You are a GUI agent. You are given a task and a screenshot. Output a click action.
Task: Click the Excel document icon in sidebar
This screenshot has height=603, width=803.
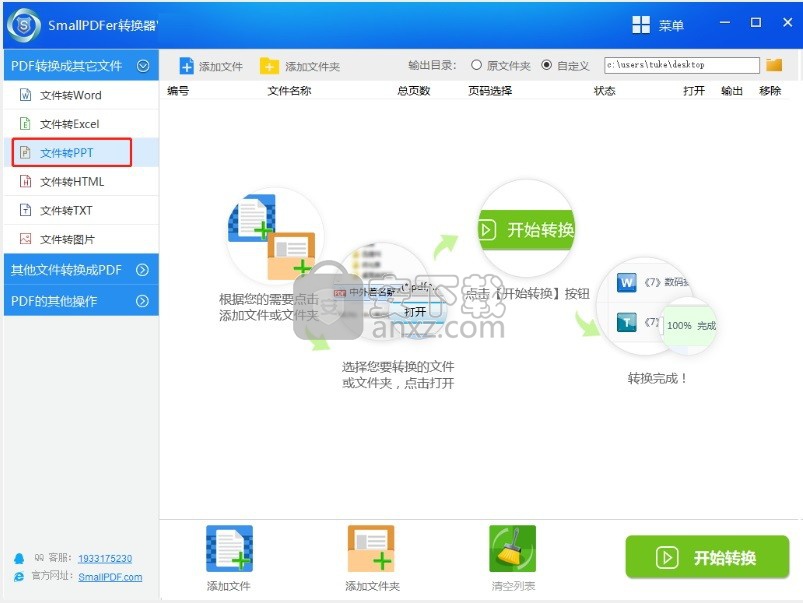coord(25,123)
